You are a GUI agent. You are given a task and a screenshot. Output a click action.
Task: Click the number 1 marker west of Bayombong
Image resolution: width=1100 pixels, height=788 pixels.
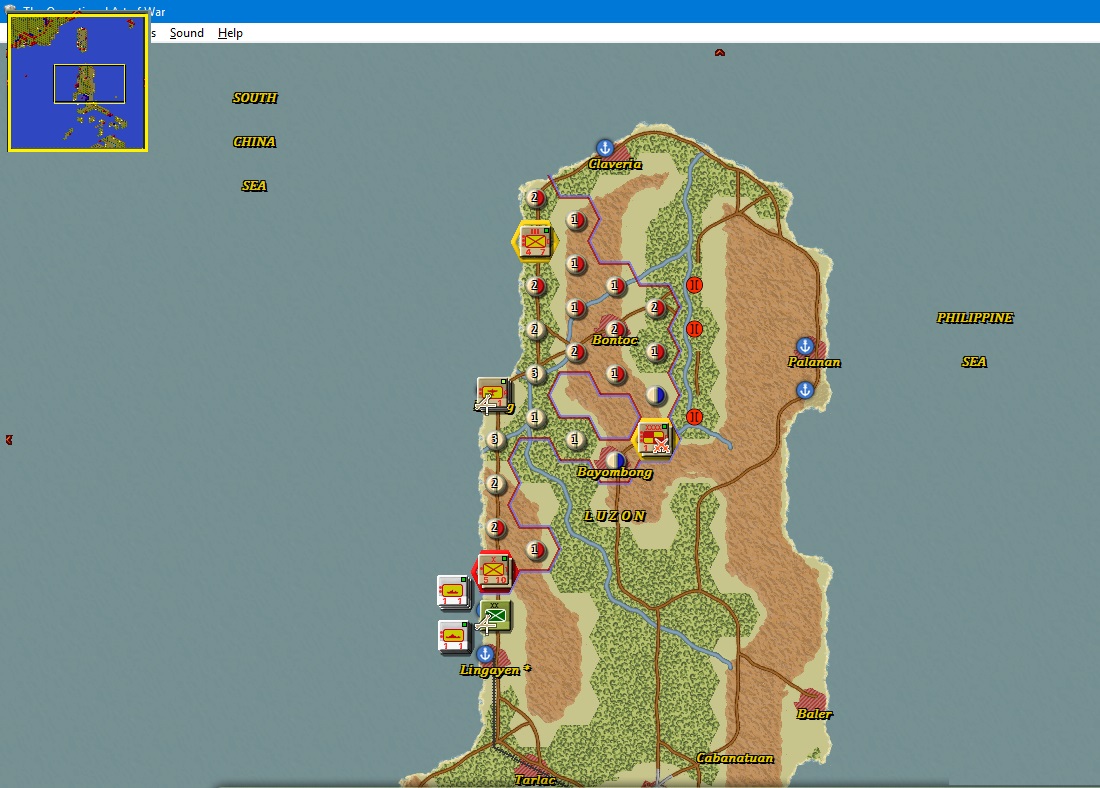pyautogui.click(x=575, y=440)
